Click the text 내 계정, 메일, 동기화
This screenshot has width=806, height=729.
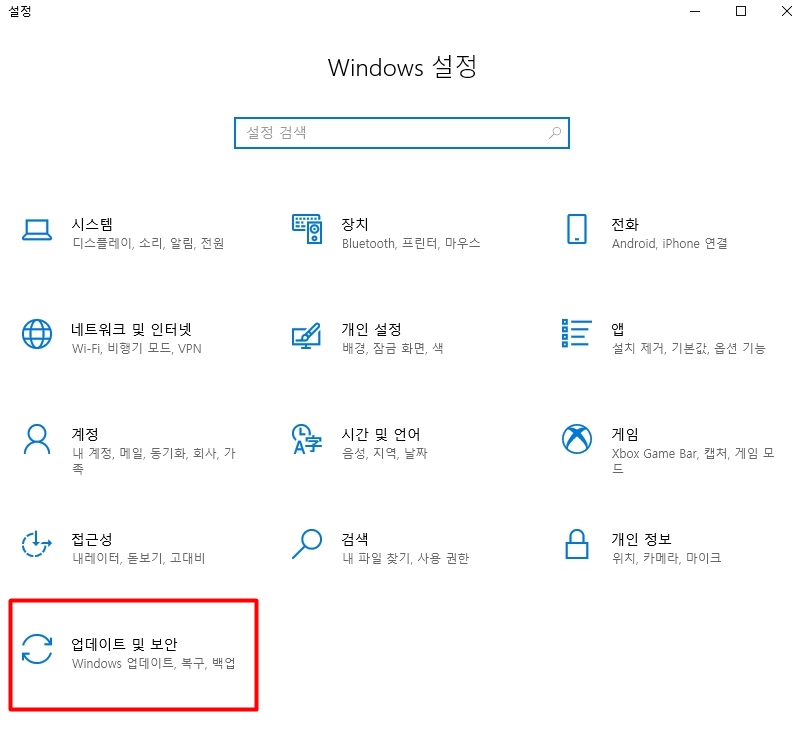pos(130,453)
